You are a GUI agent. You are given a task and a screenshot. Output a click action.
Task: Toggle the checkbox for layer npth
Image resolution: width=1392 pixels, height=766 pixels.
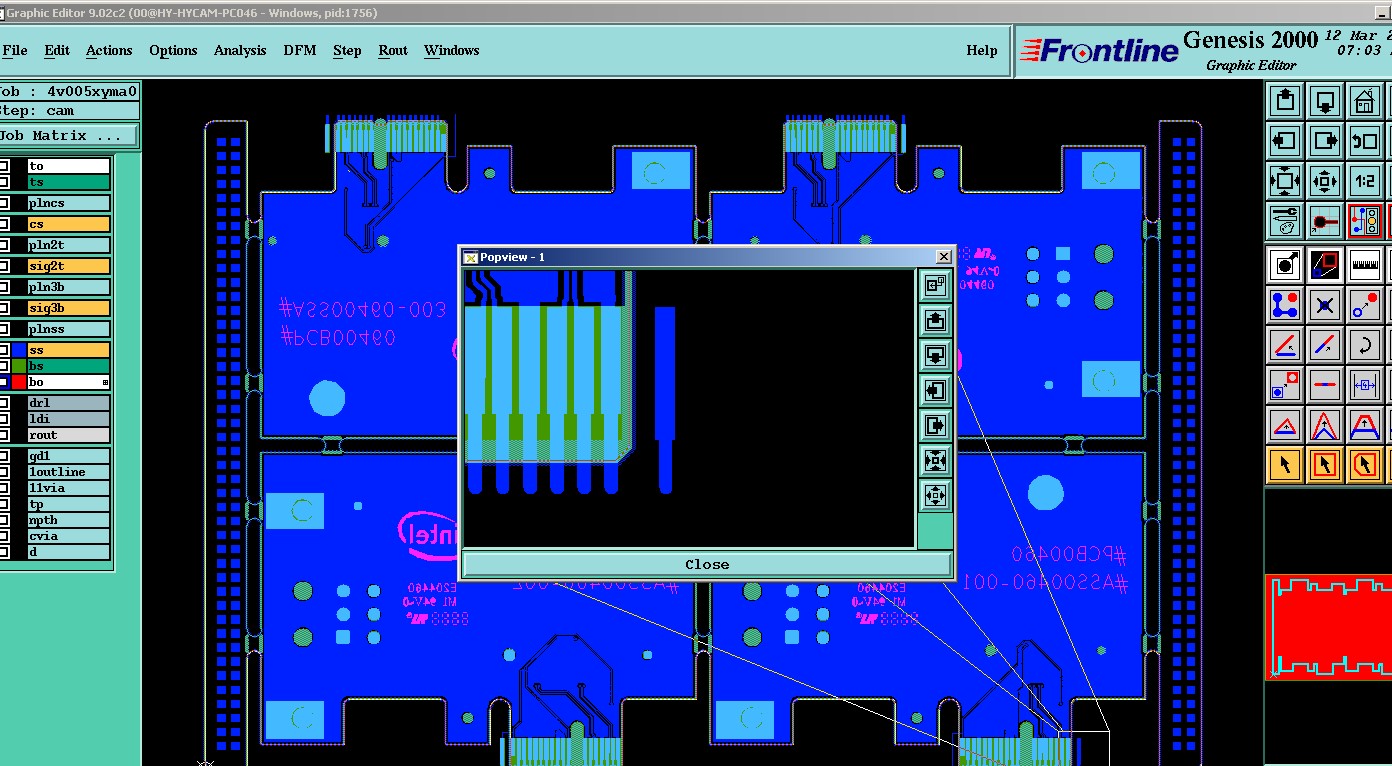[x=4, y=520]
